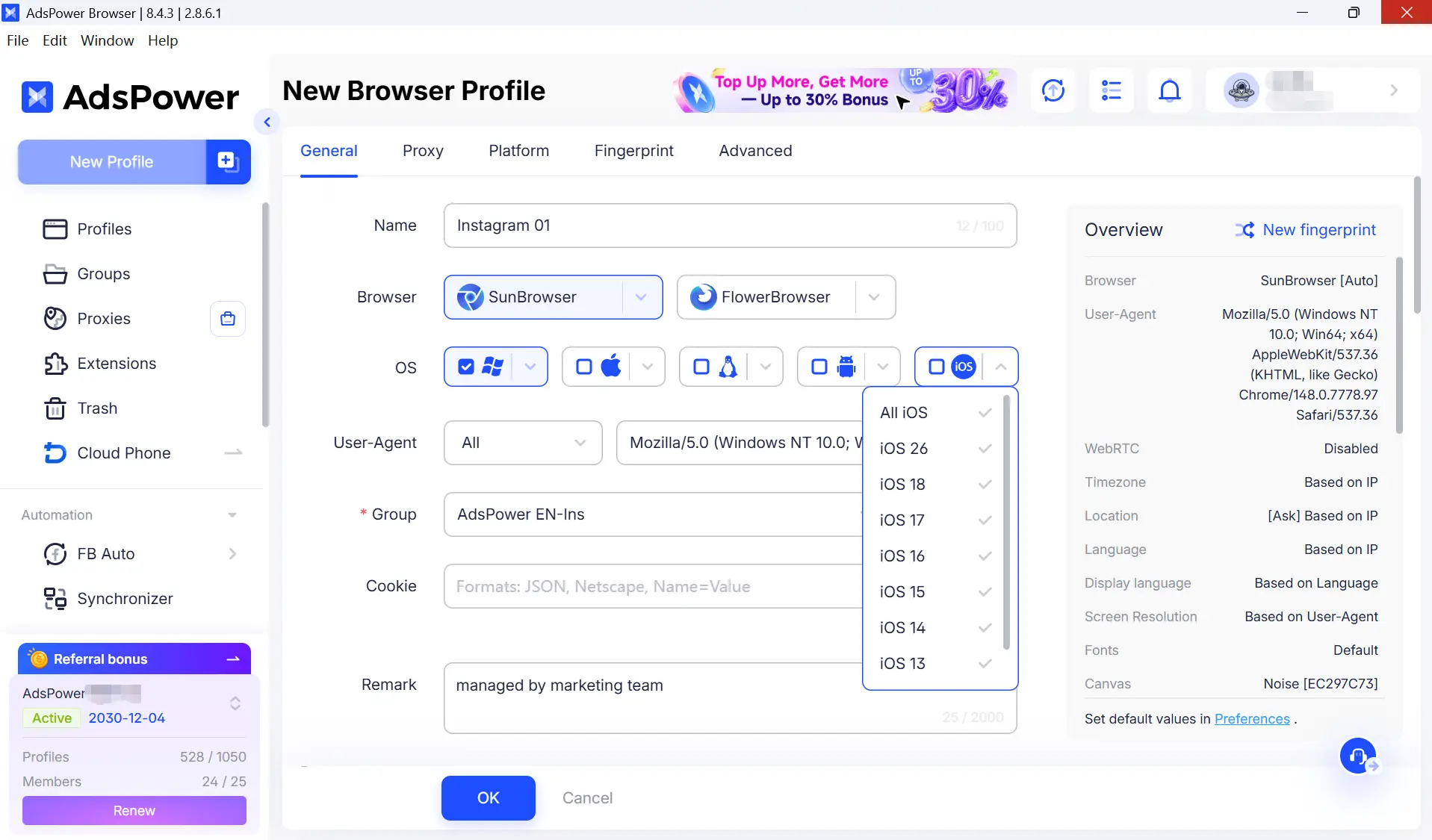
Task: Click the Top Up bonus banner
Action: [845, 90]
